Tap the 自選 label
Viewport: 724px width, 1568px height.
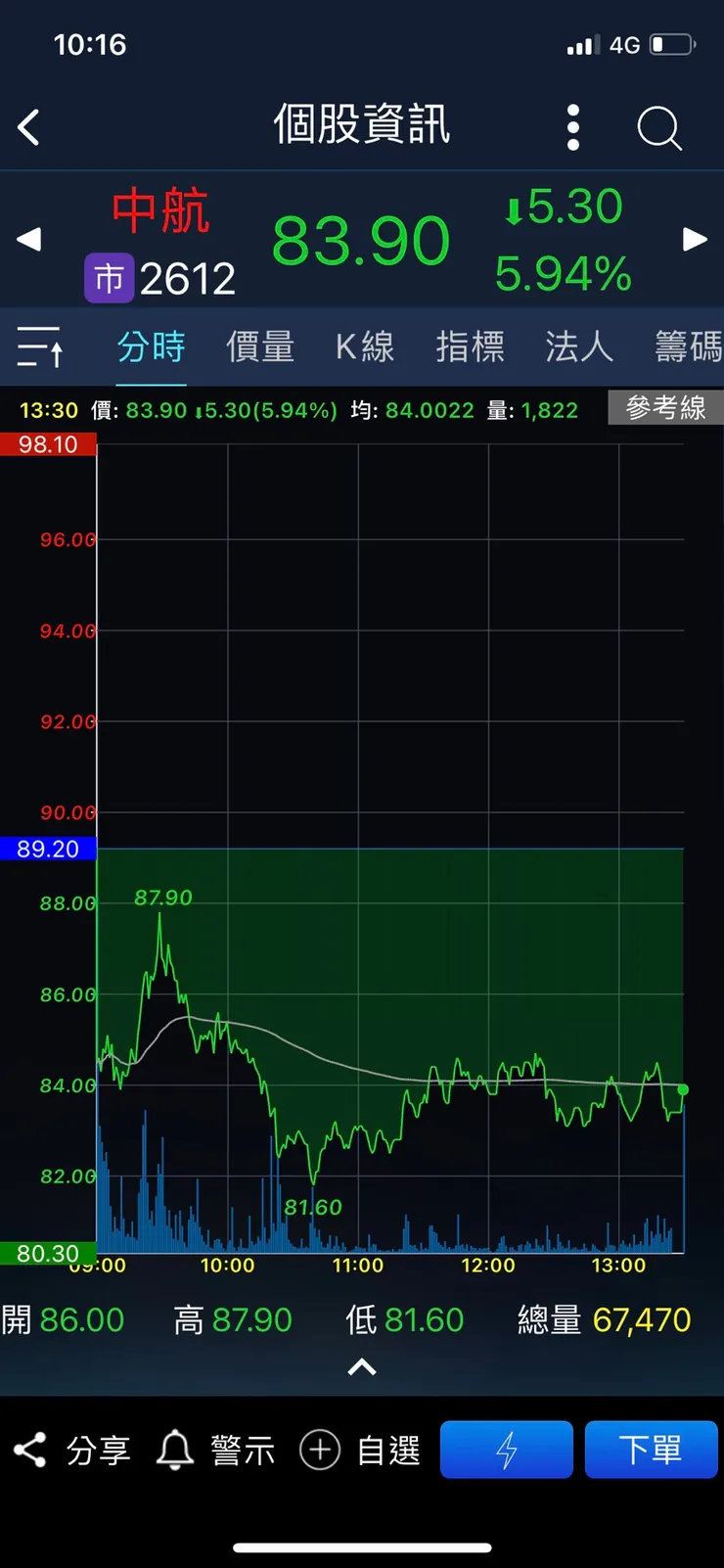[x=388, y=1450]
